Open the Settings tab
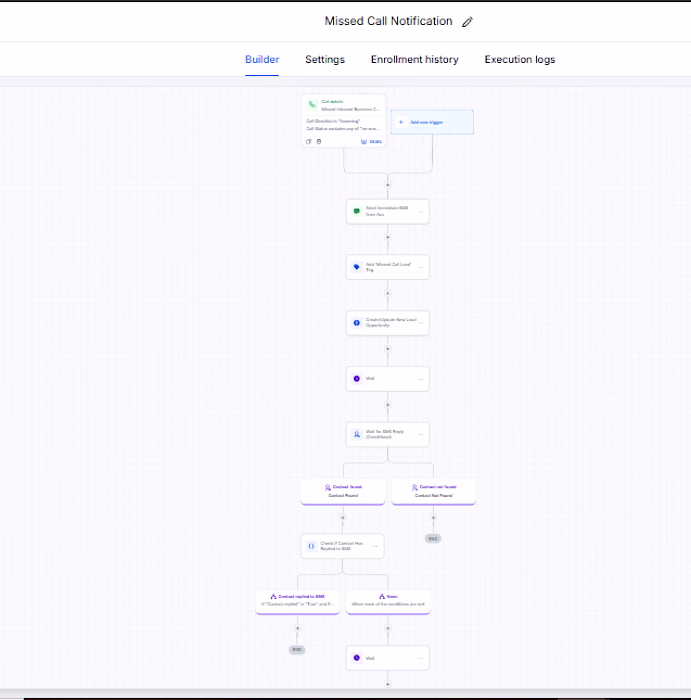Screen dimensions: 691x700 (325, 59)
